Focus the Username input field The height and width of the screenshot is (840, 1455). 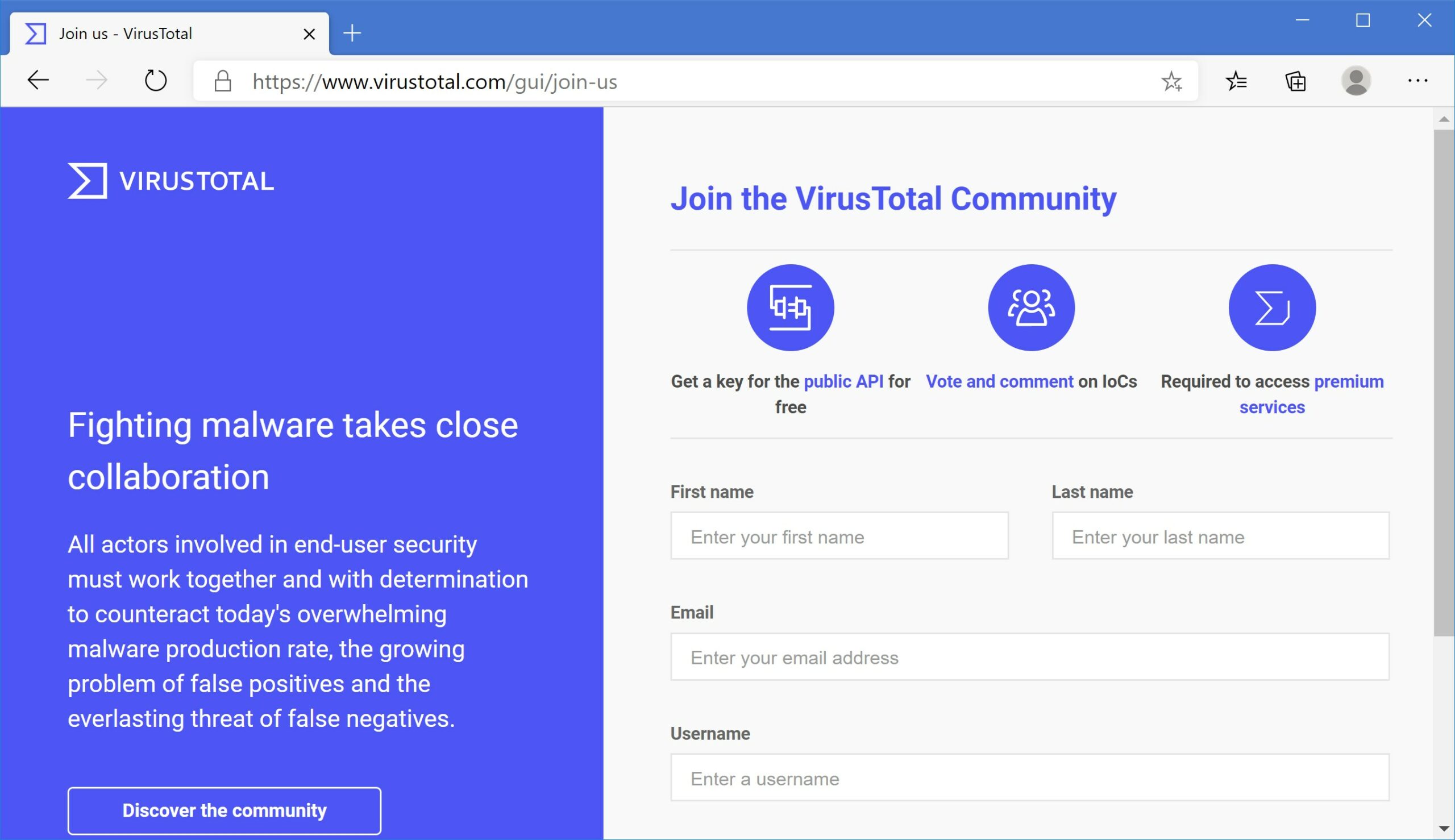pyautogui.click(x=1030, y=777)
